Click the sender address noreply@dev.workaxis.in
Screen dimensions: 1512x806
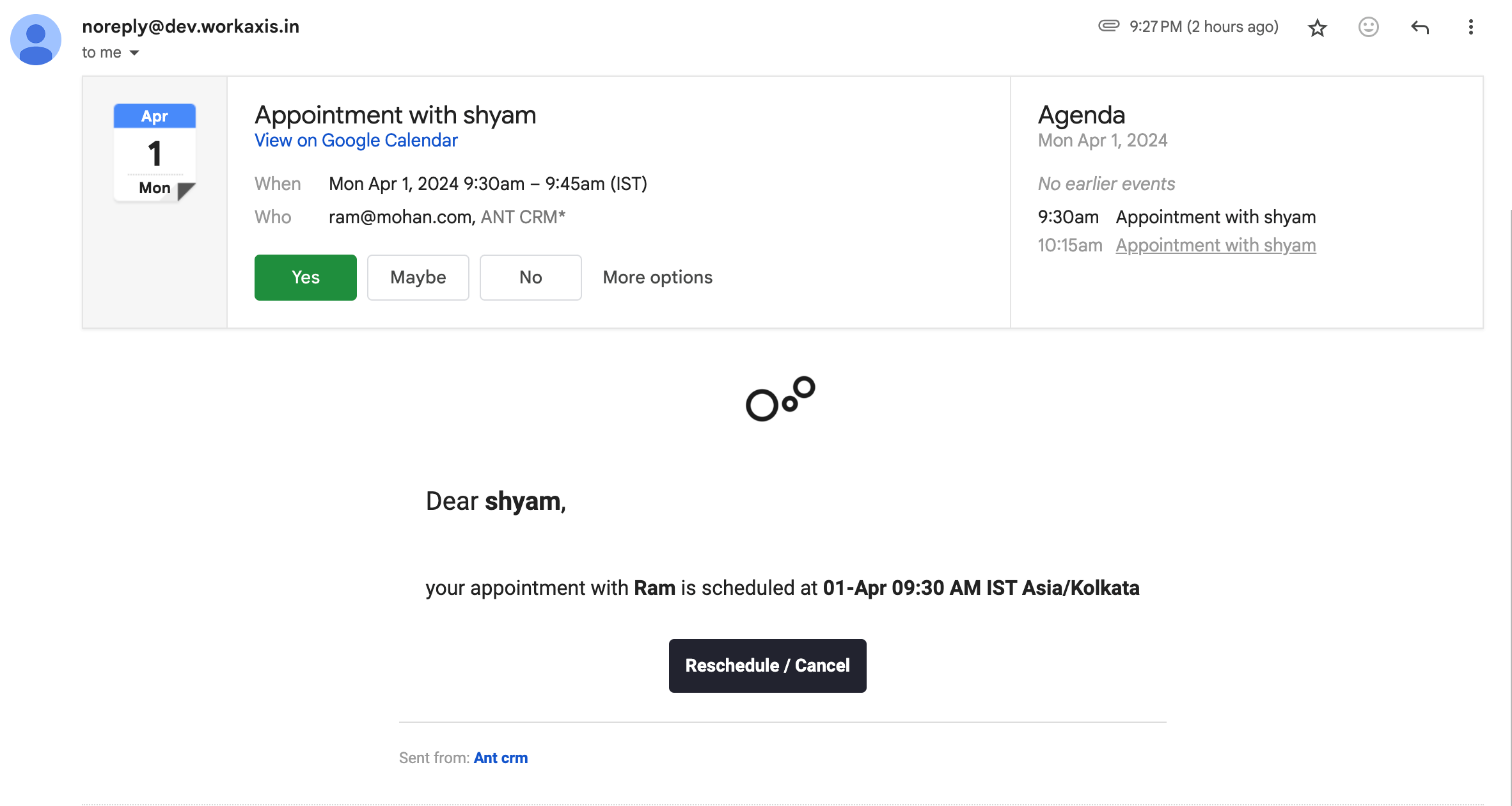191,26
